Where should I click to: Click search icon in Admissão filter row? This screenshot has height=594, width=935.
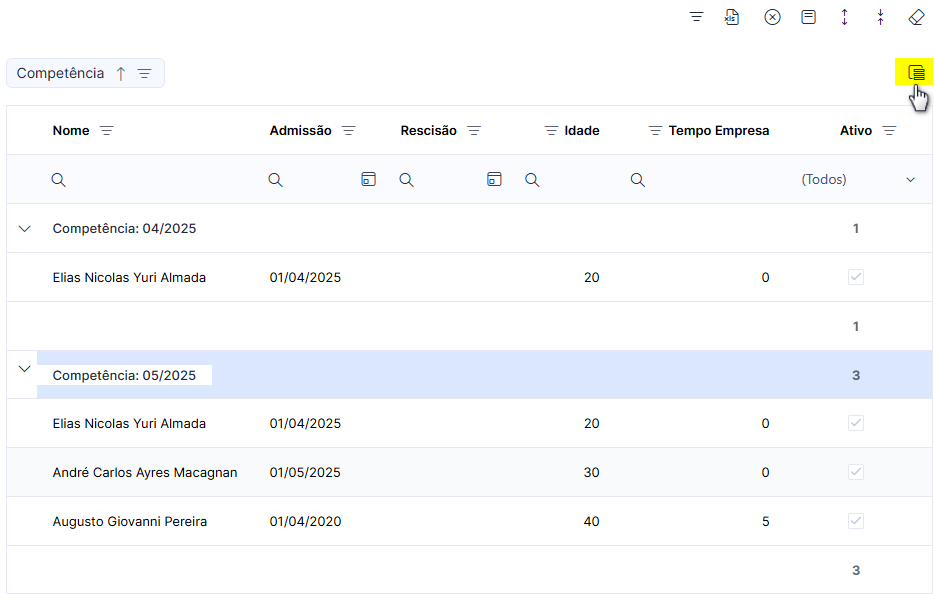point(275,180)
